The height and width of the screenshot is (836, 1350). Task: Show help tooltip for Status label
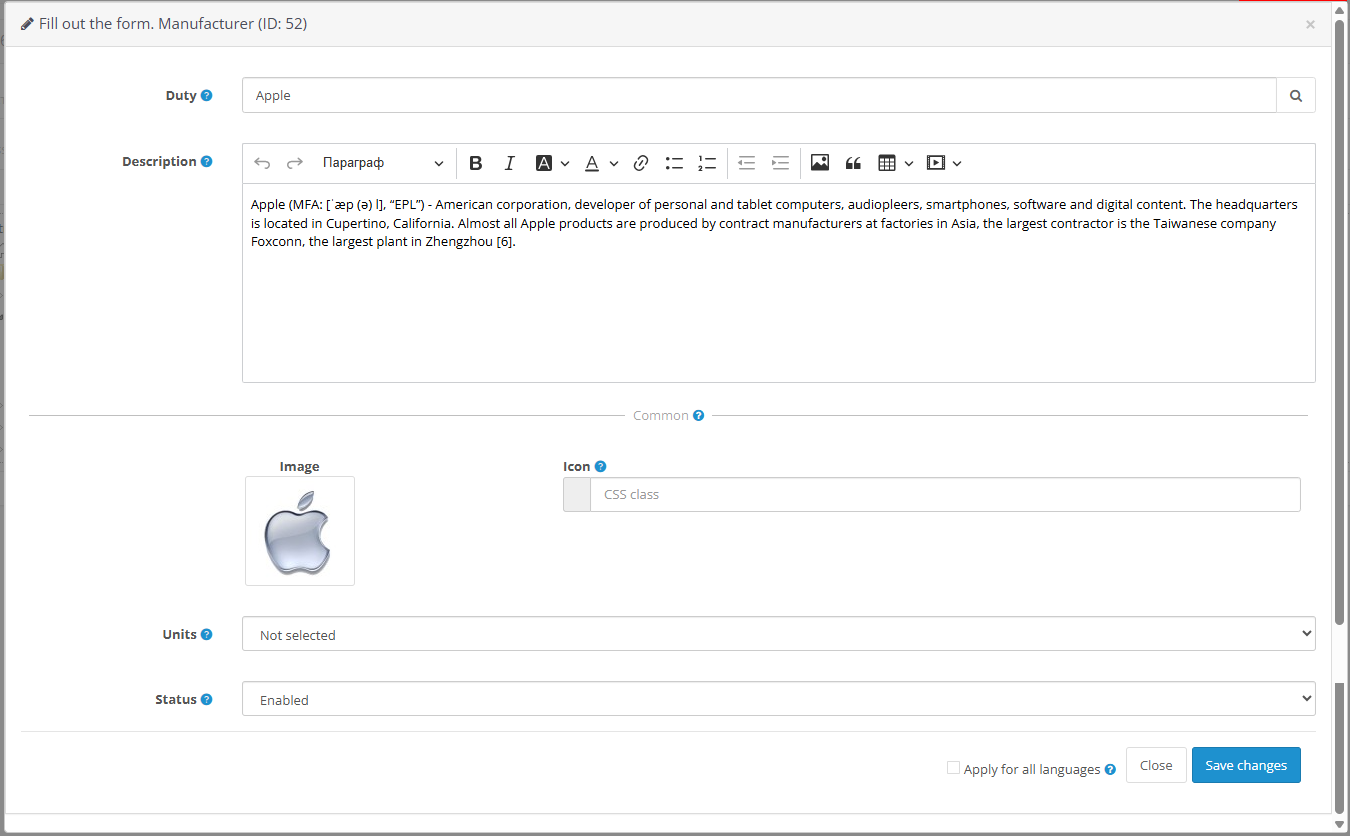pos(207,700)
